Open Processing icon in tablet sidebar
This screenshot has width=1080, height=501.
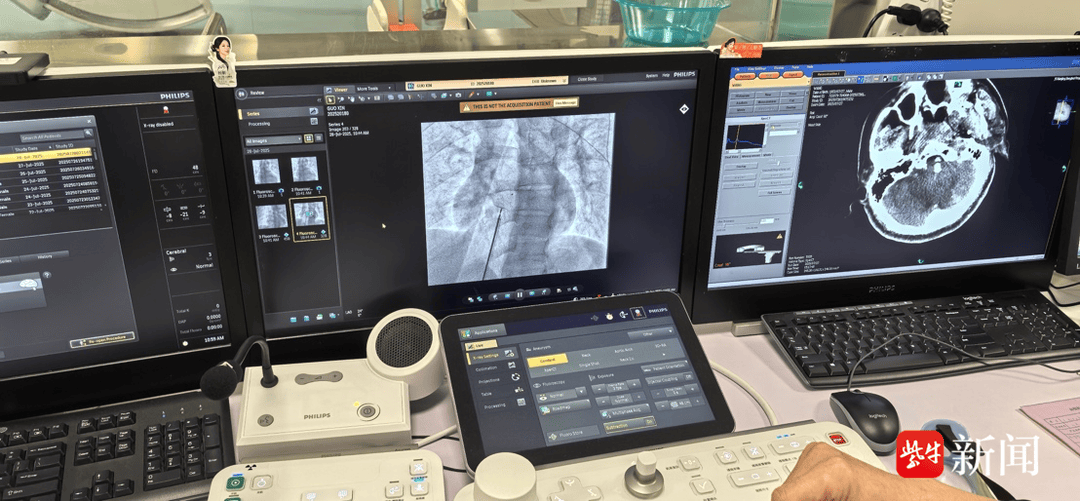point(520,402)
